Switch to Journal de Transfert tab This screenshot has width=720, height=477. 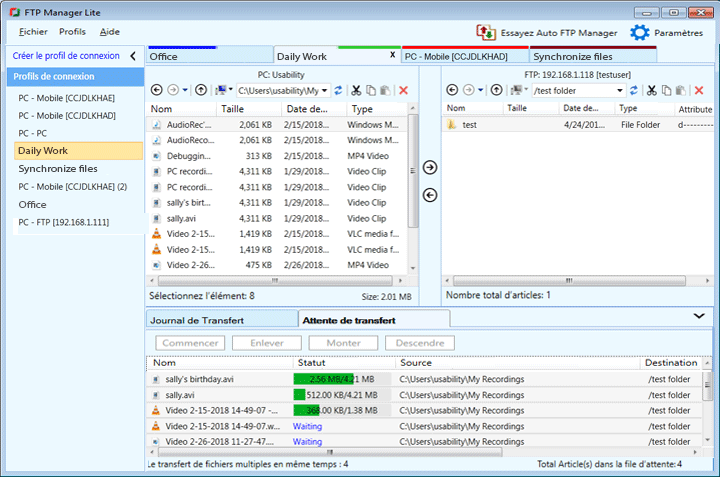point(196,320)
